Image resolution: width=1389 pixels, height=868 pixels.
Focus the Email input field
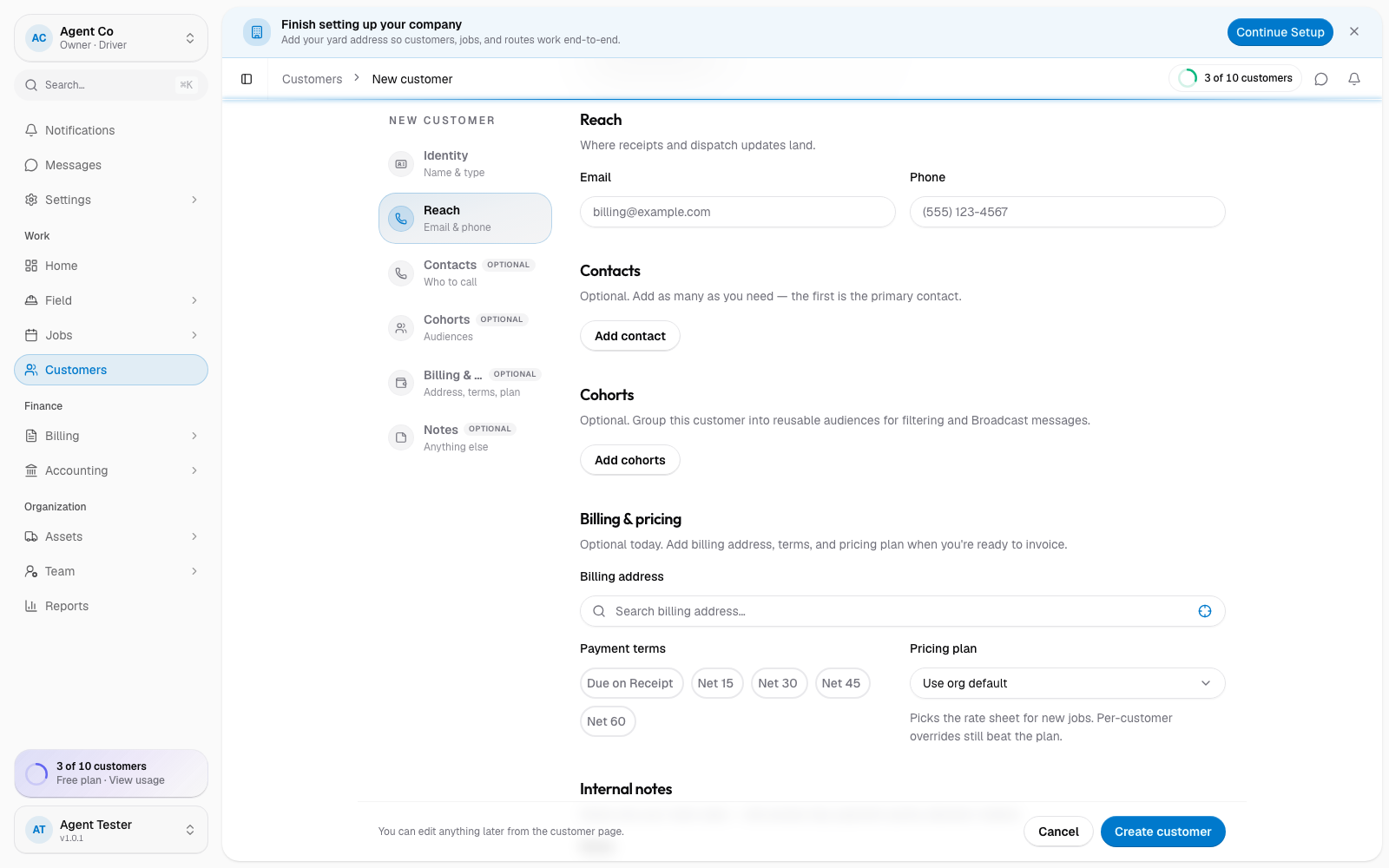tap(737, 212)
